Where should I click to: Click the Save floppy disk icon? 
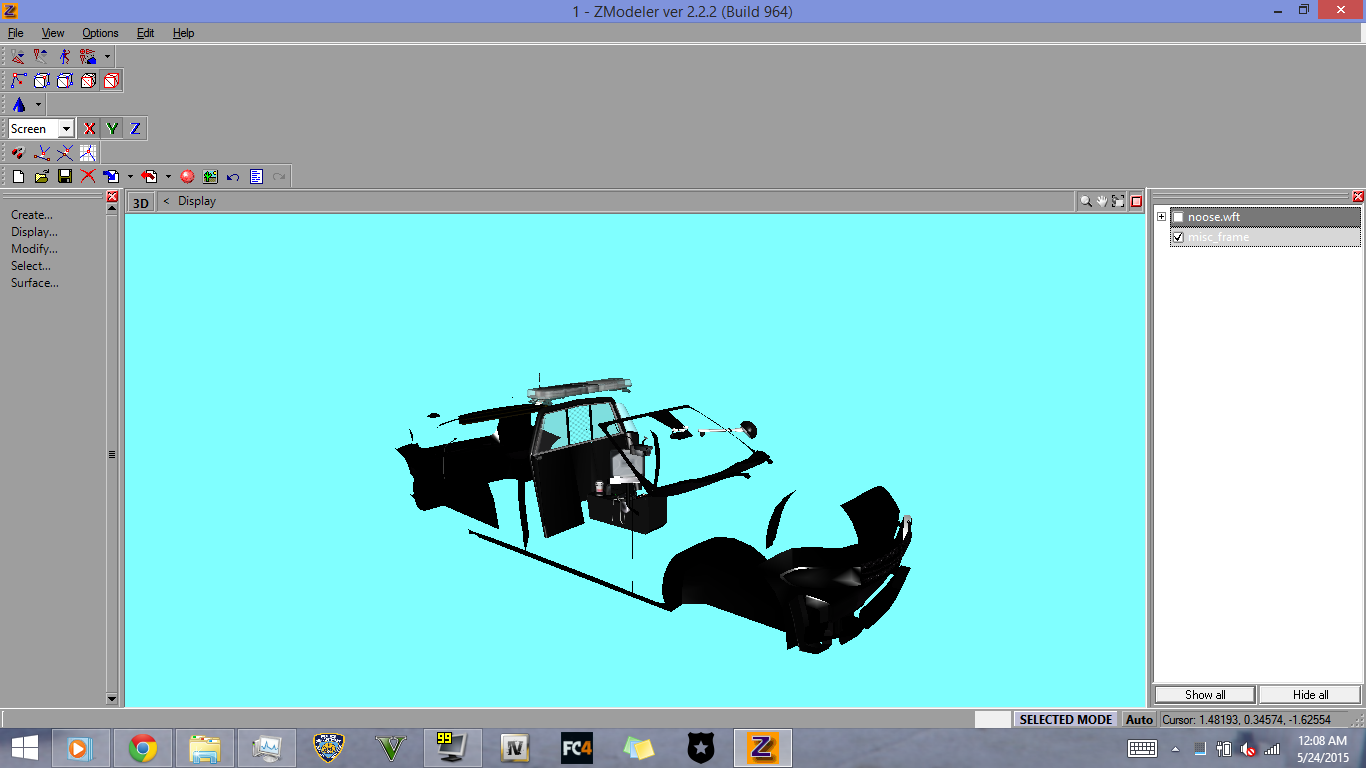(x=65, y=177)
